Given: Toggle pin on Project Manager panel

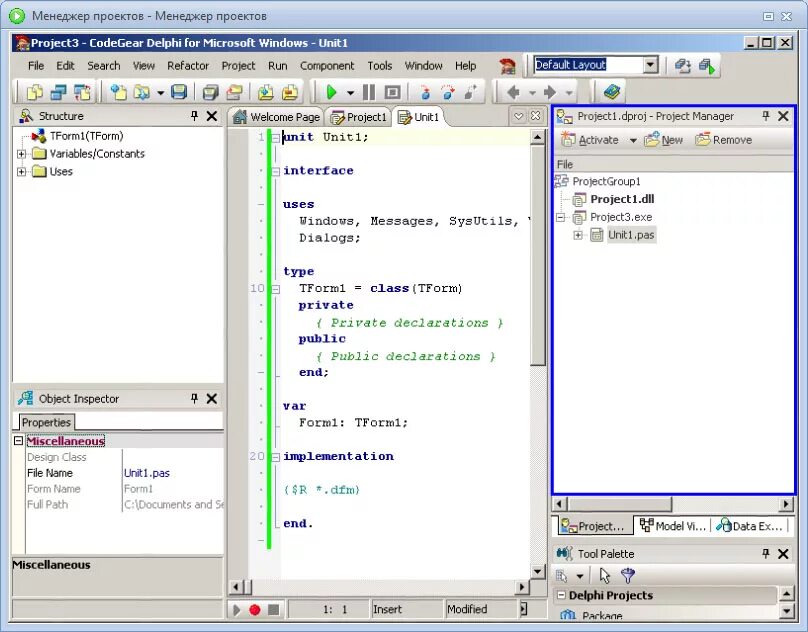Looking at the screenshot, I should (766, 116).
